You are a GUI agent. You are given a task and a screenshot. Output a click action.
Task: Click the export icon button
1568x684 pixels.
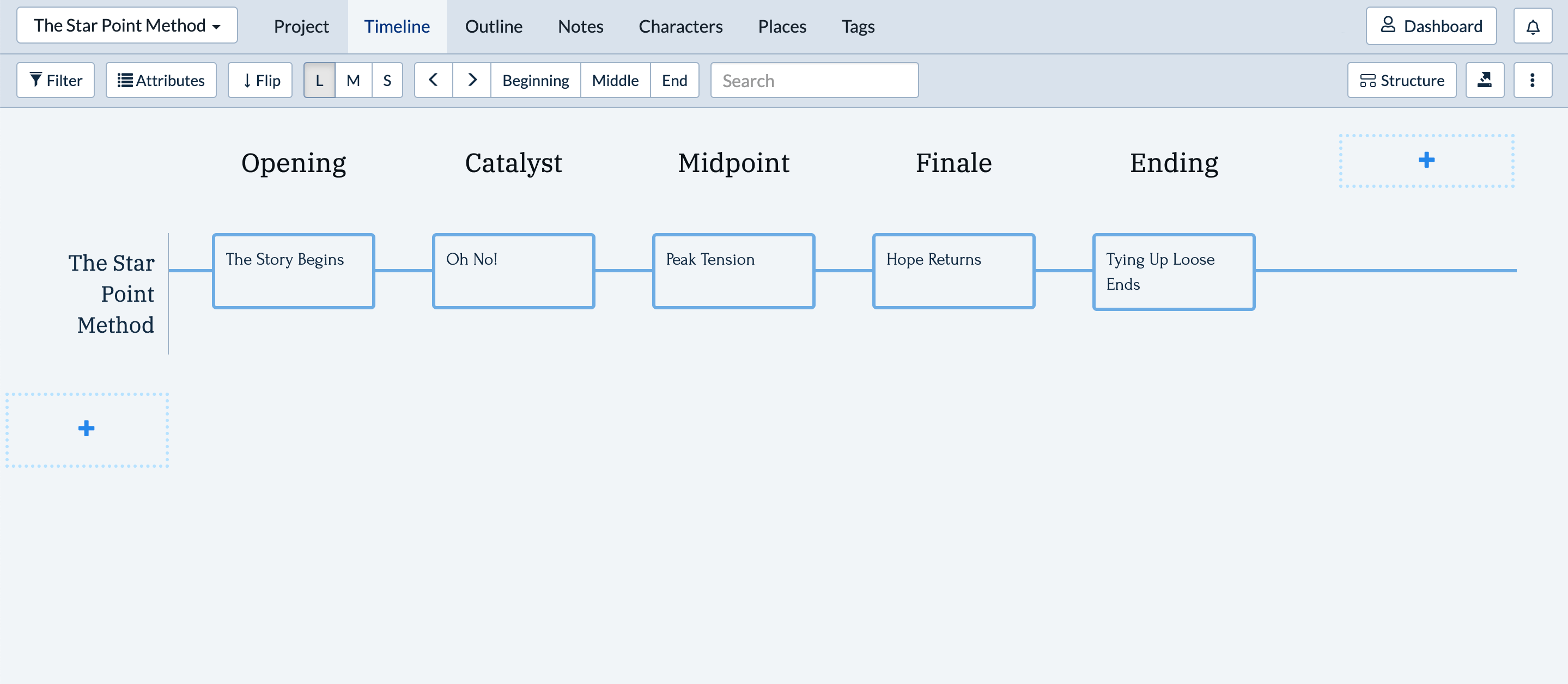pos(1484,81)
